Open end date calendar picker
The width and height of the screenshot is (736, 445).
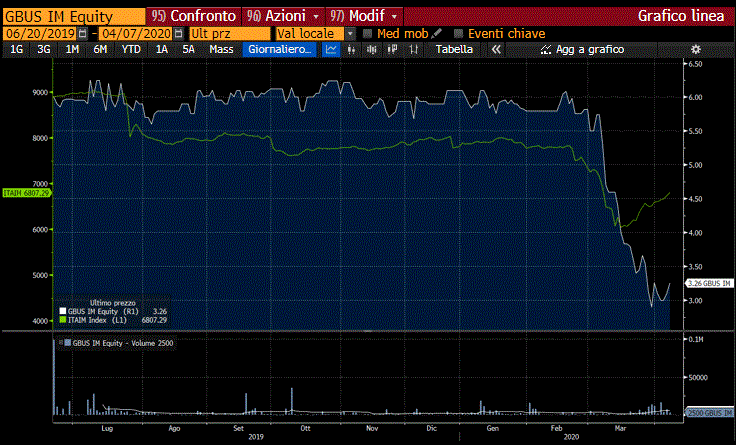178,34
